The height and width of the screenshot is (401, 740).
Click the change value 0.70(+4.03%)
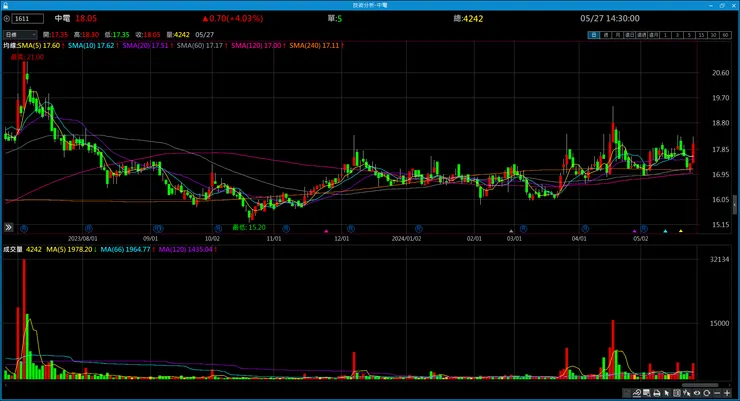(x=233, y=18)
